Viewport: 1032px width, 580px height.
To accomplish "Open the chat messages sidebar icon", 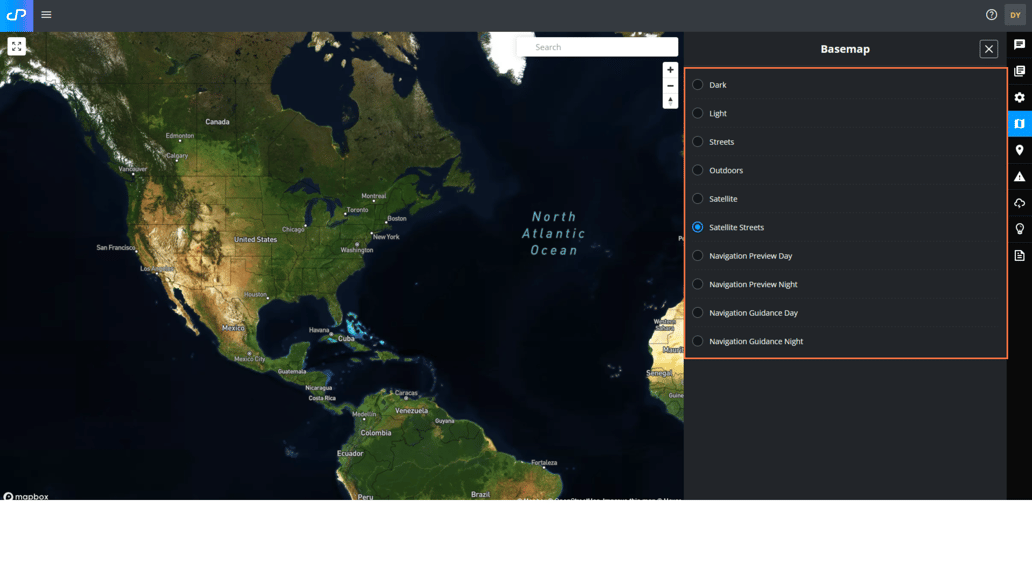I will [1019, 45].
